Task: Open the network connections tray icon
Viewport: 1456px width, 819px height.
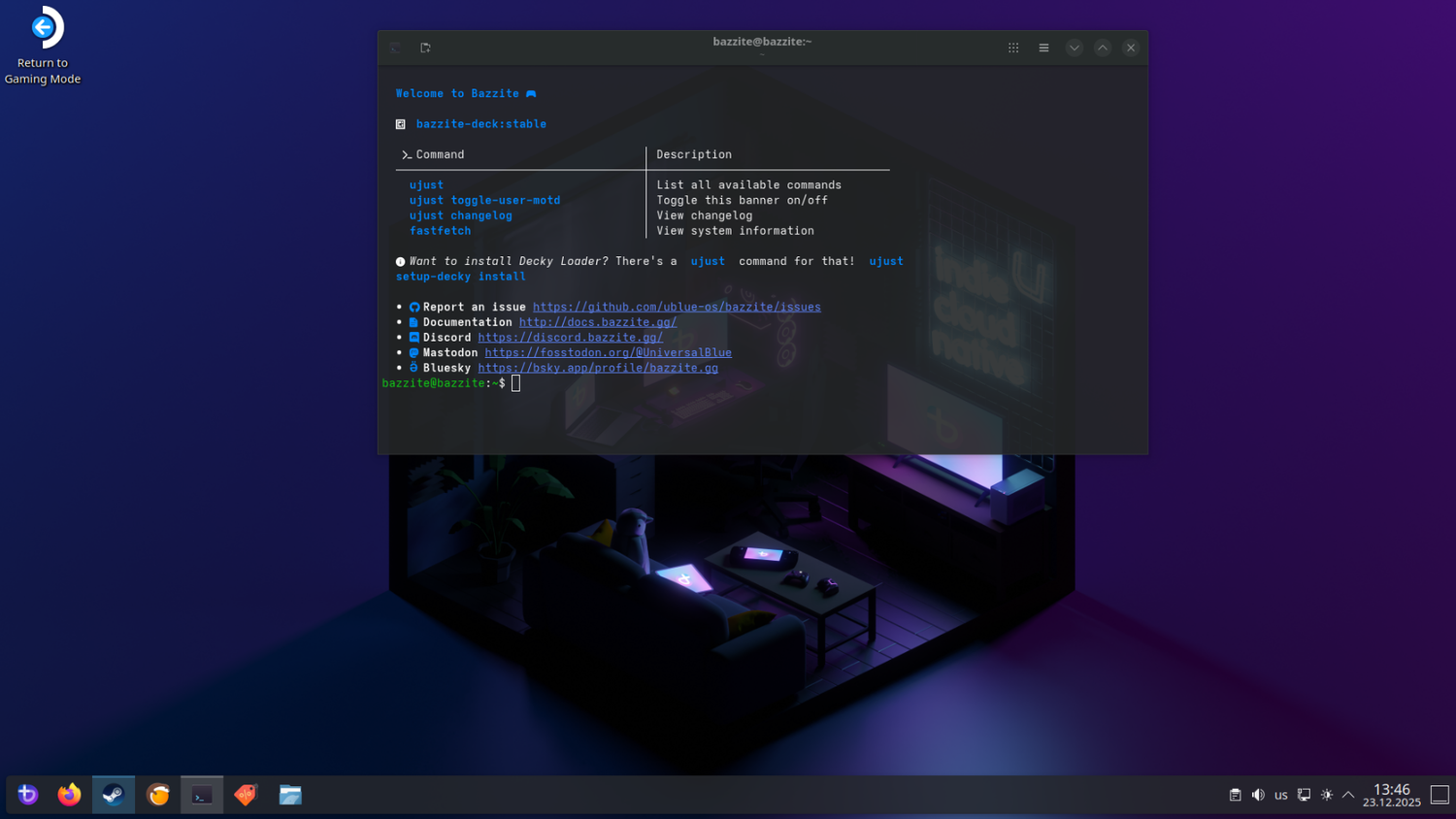Action: click(x=1304, y=795)
